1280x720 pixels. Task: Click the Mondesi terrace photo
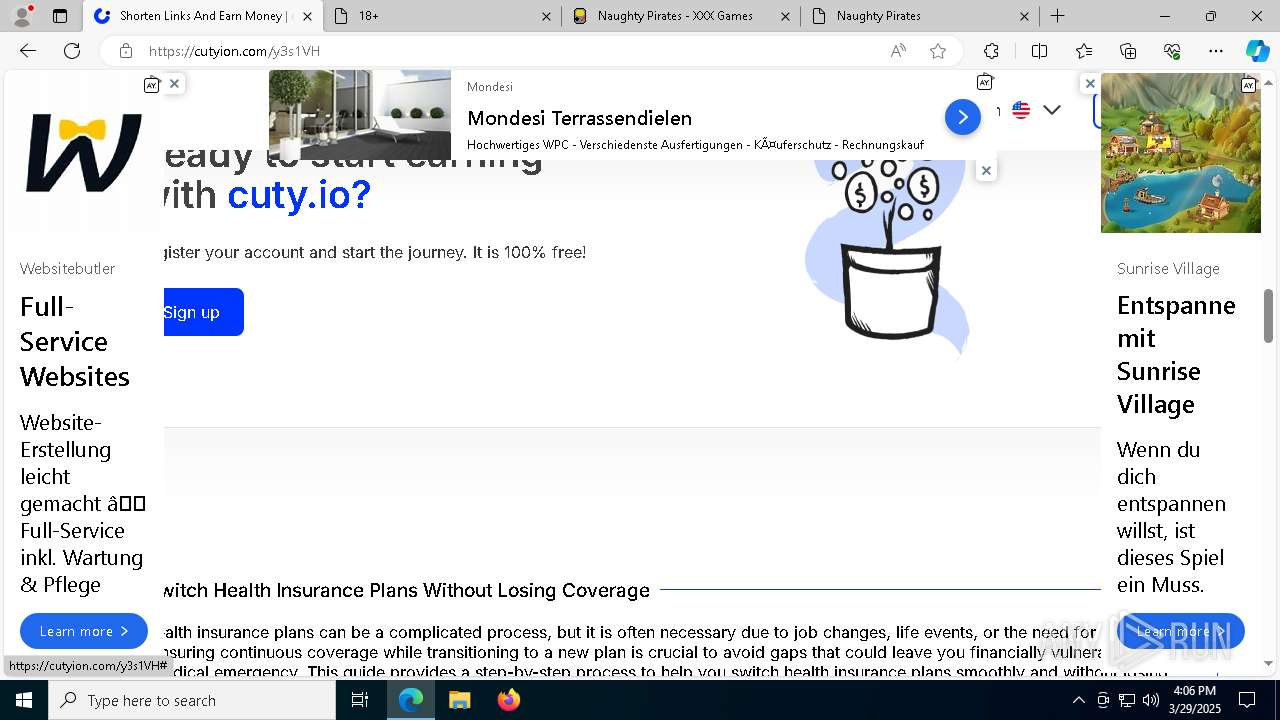pos(360,115)
